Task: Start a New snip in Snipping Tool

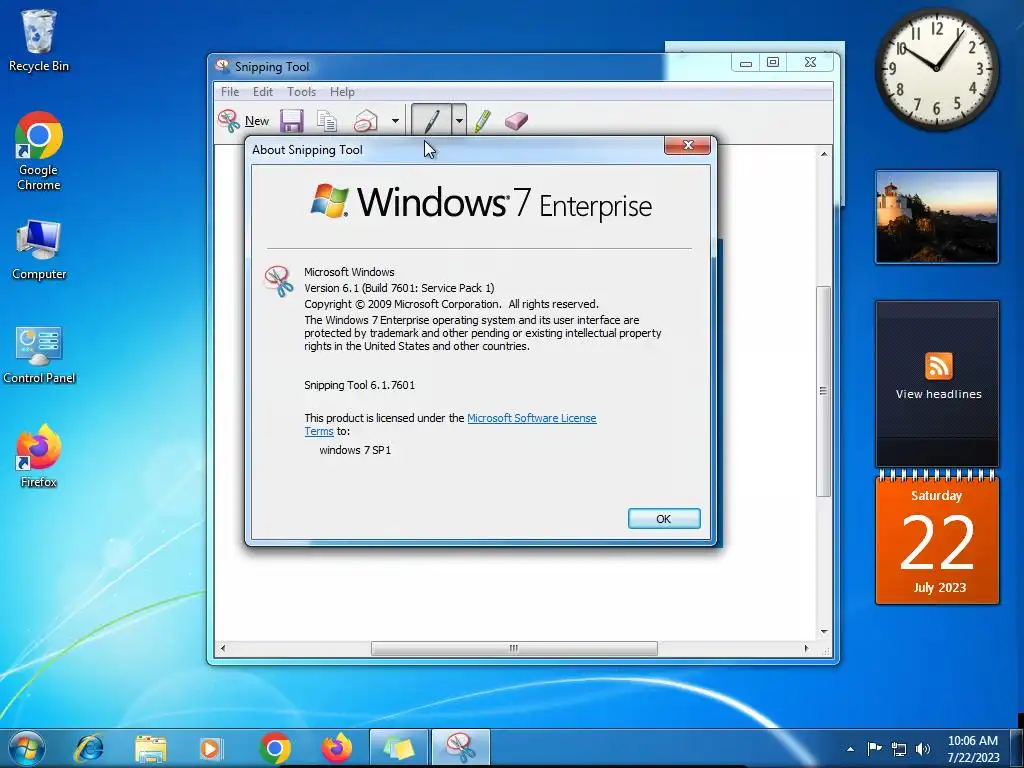Action: click(x=244, y=121)
